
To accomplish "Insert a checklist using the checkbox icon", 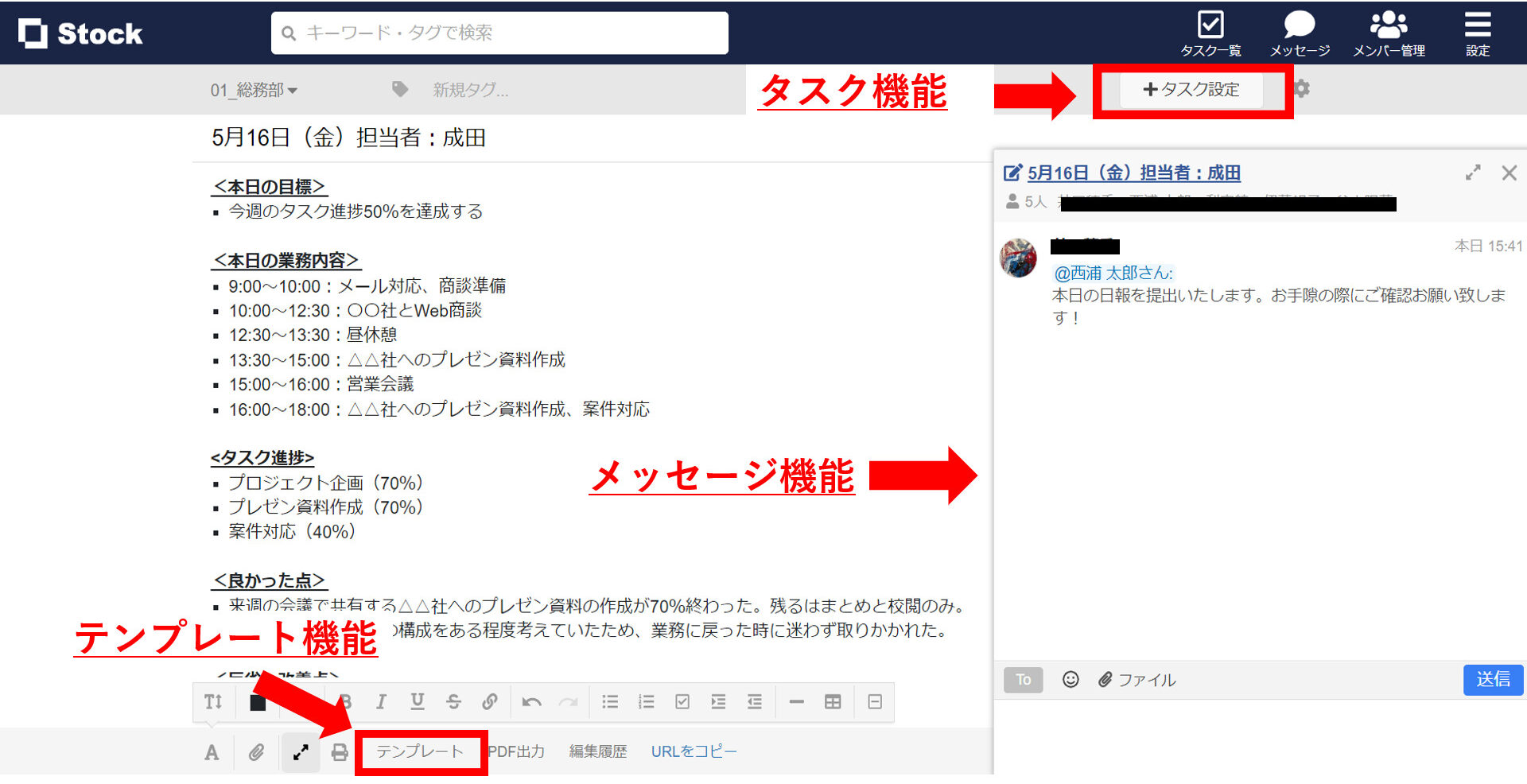I will [x=682, y=702].
